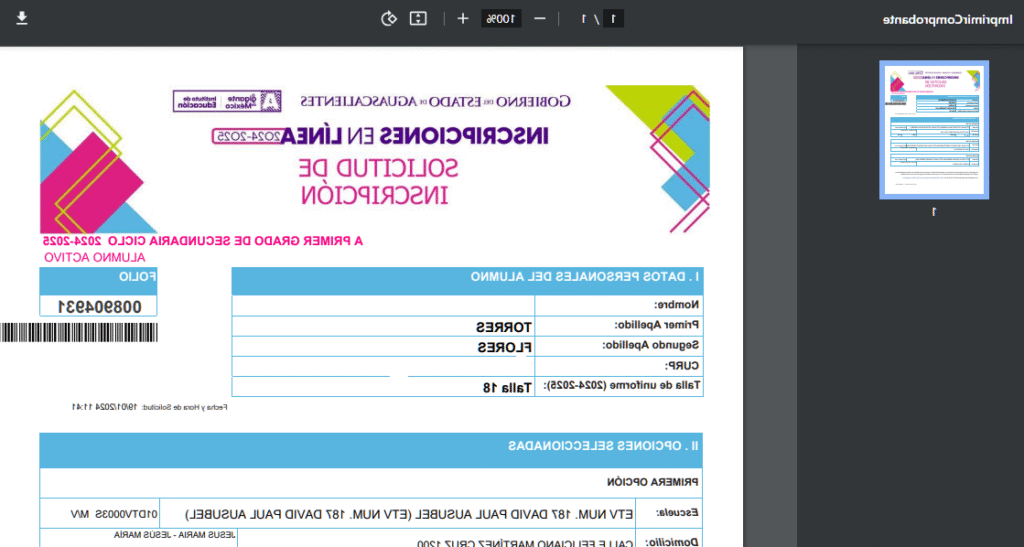The height and width of the screenshot is (547, 1024).
Task: Click the fit to page icon
Action: pos(419,19)
